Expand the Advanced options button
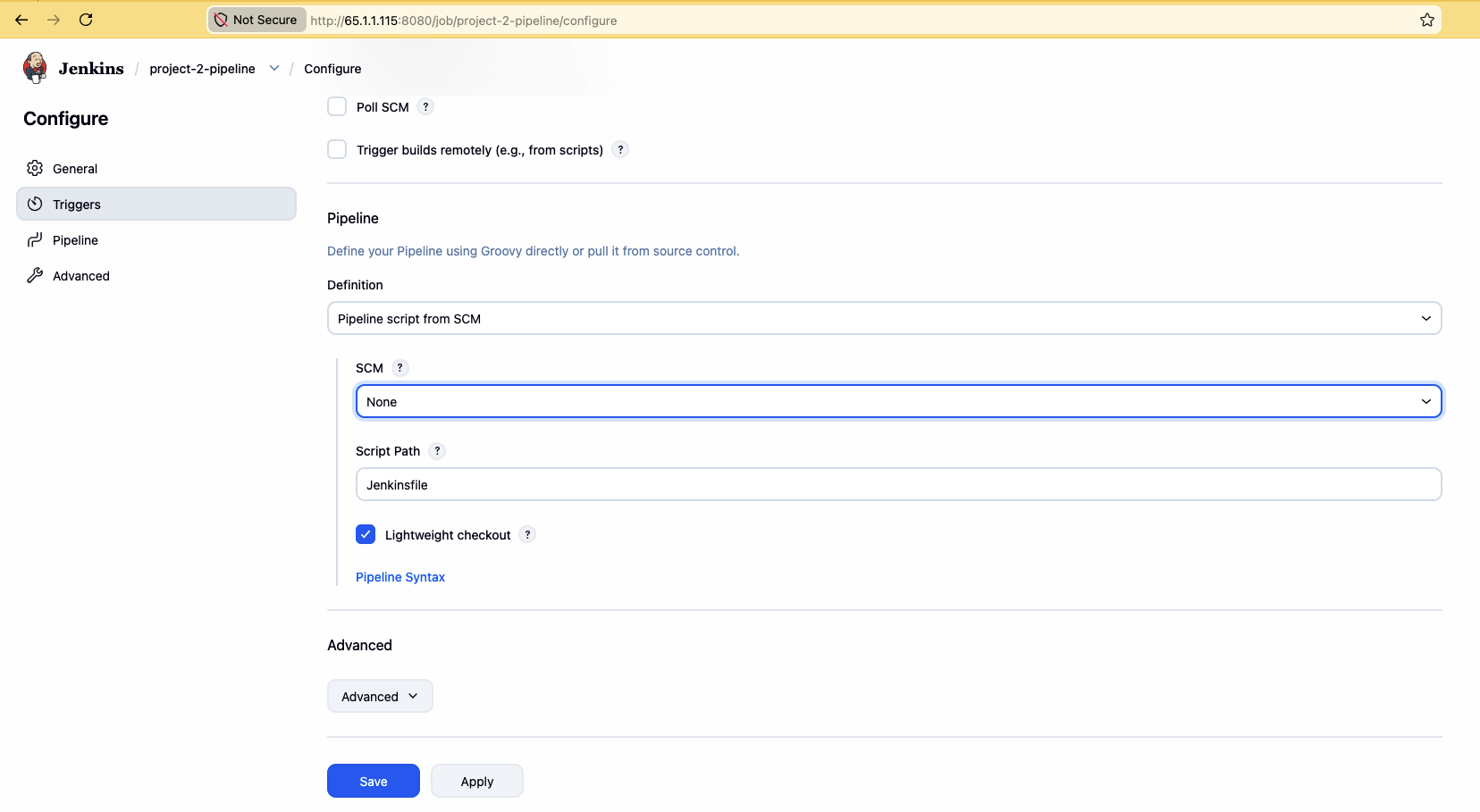The width and height of the screenshot is (1480, 812). pos(380,696)
